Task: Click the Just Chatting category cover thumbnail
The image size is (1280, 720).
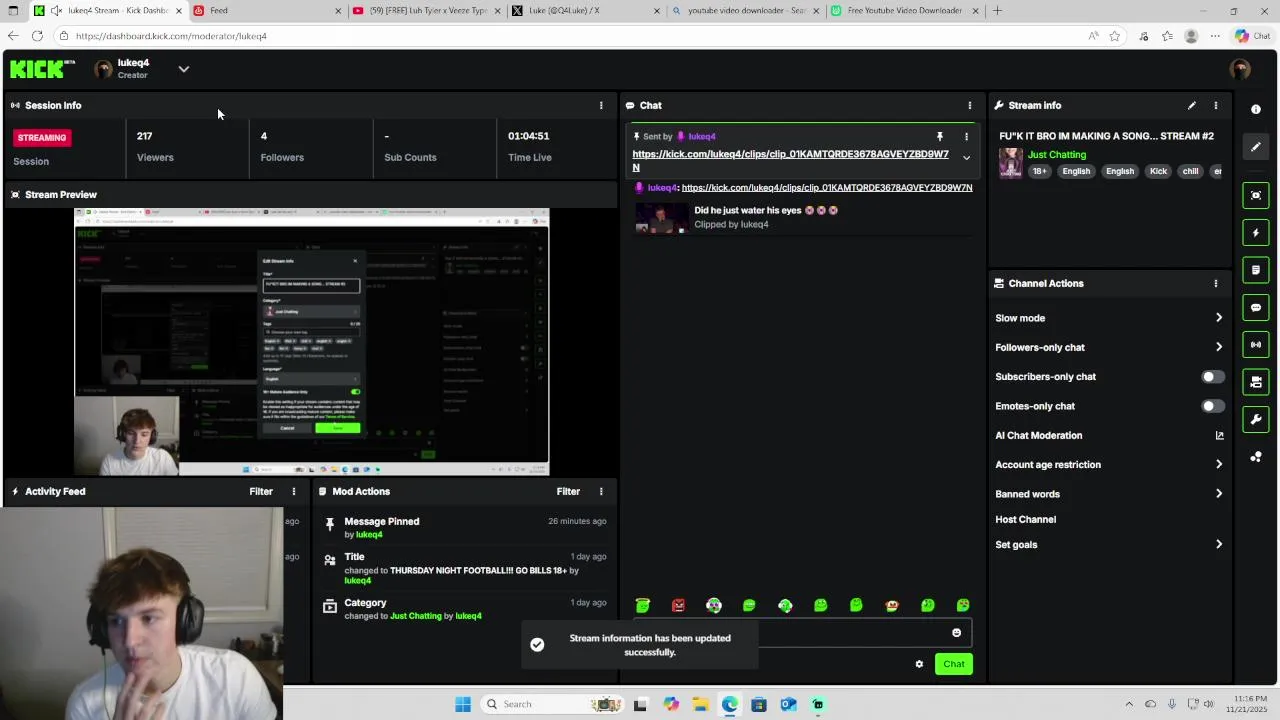Action: tap(1011, 163)
